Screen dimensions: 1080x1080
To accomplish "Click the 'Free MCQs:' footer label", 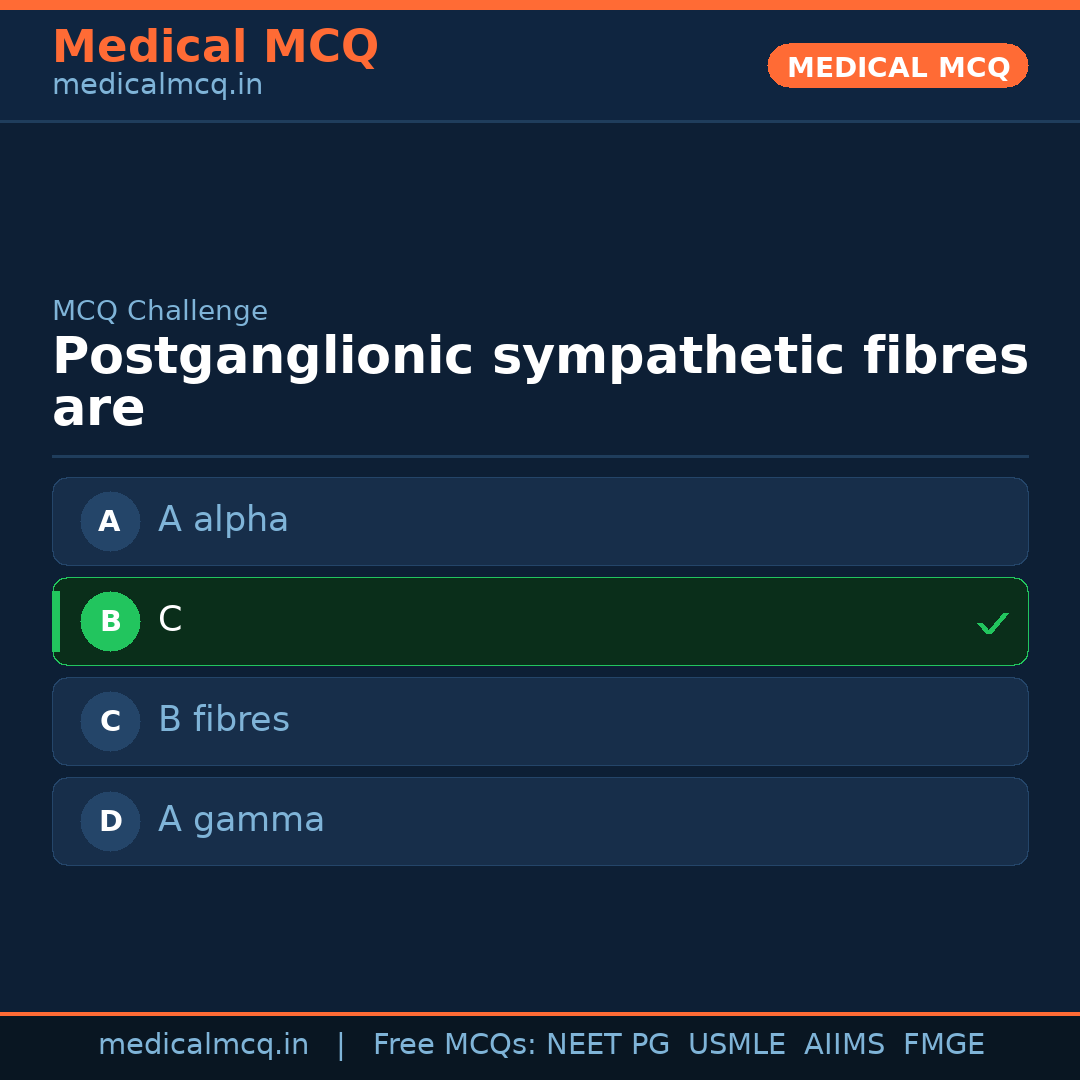I will click(454, 1045).
